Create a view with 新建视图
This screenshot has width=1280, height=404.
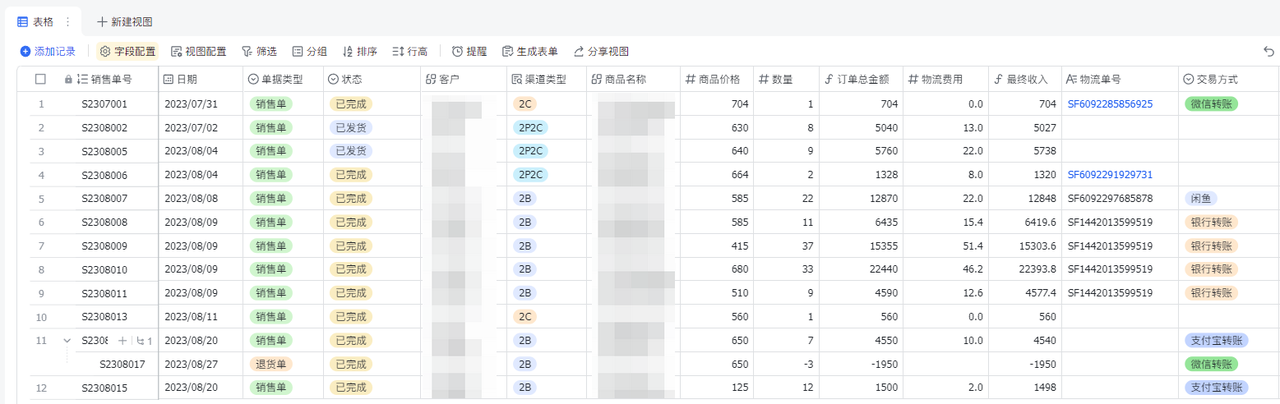124,21
